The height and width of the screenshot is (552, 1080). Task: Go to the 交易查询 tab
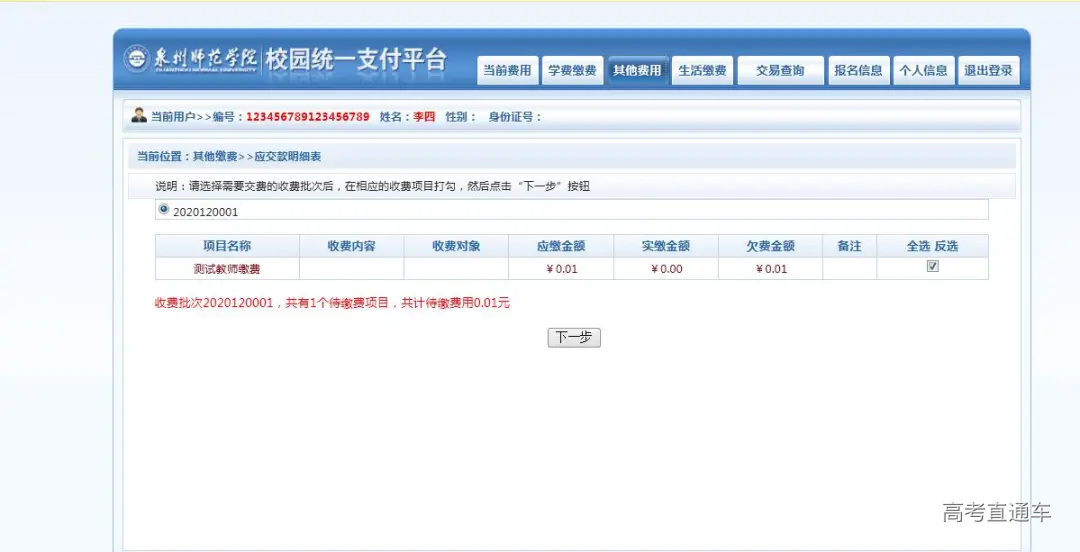[x=780, y=70]
